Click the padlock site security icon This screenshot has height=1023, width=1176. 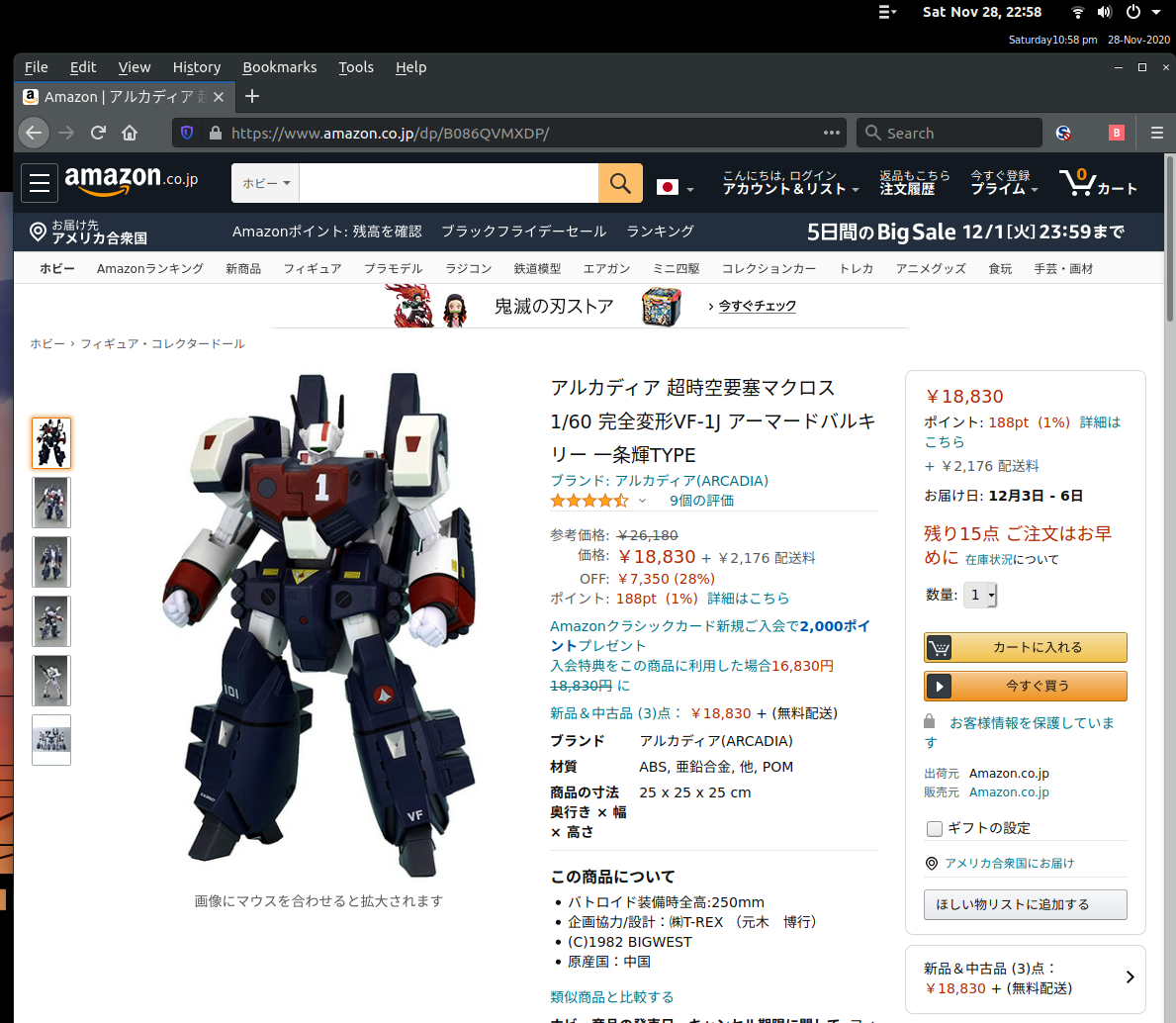click(x=216, y=133)
